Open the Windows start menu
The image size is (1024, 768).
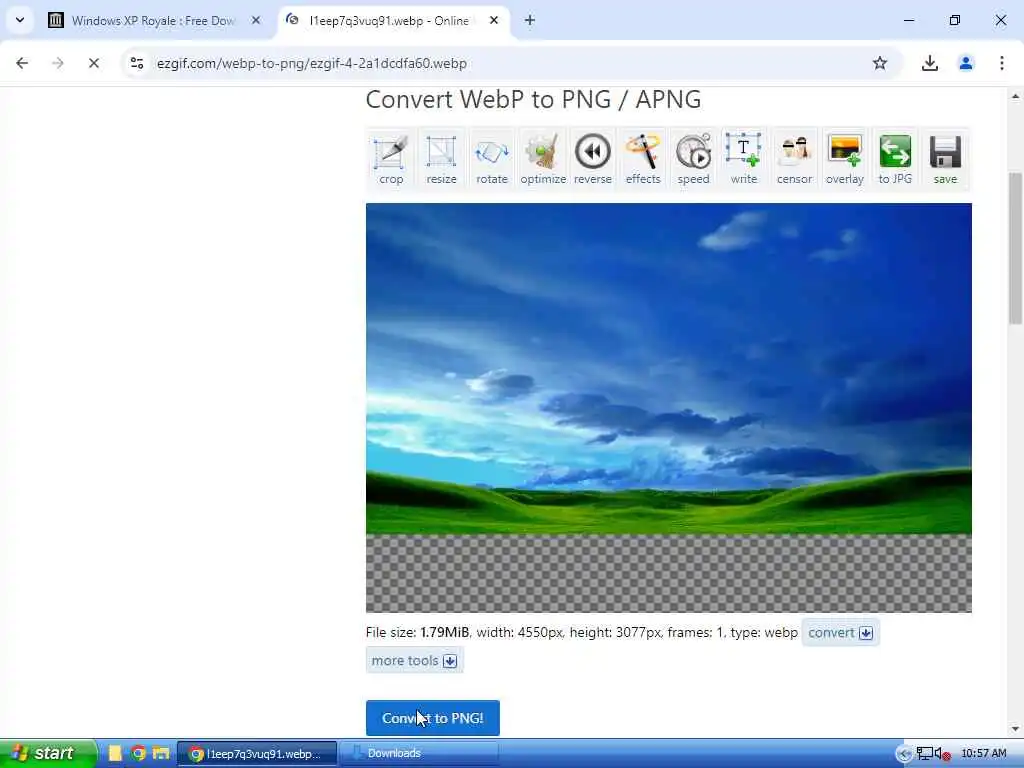pyautogui.click(x=47, y=754)
